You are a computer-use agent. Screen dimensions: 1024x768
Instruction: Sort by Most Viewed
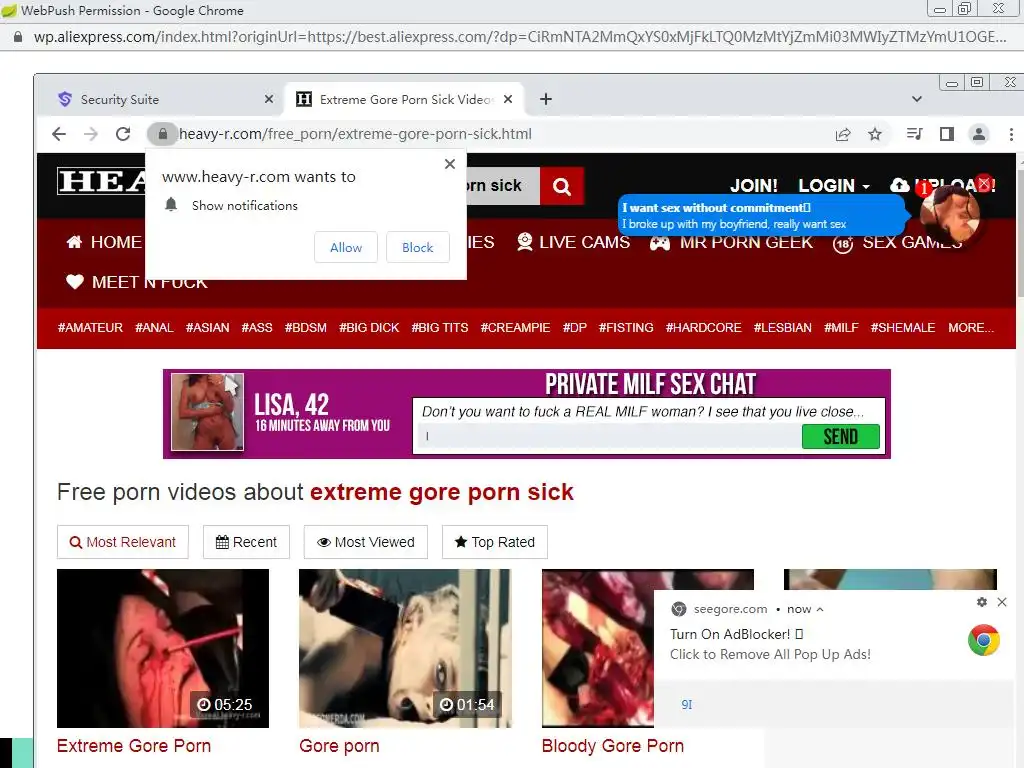tap(366, 542)
